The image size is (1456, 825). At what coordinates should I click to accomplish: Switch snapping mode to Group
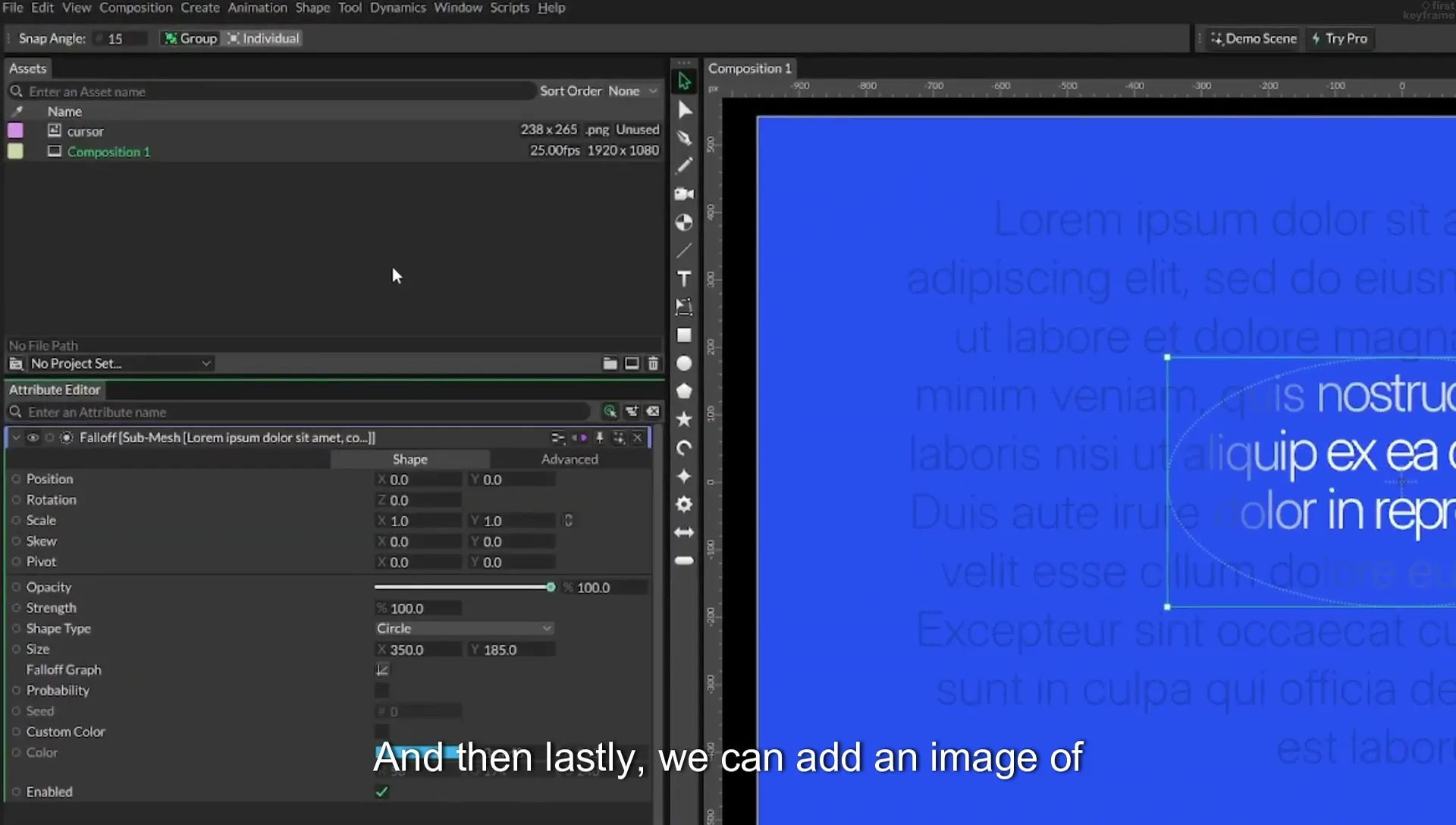point(190,39)
